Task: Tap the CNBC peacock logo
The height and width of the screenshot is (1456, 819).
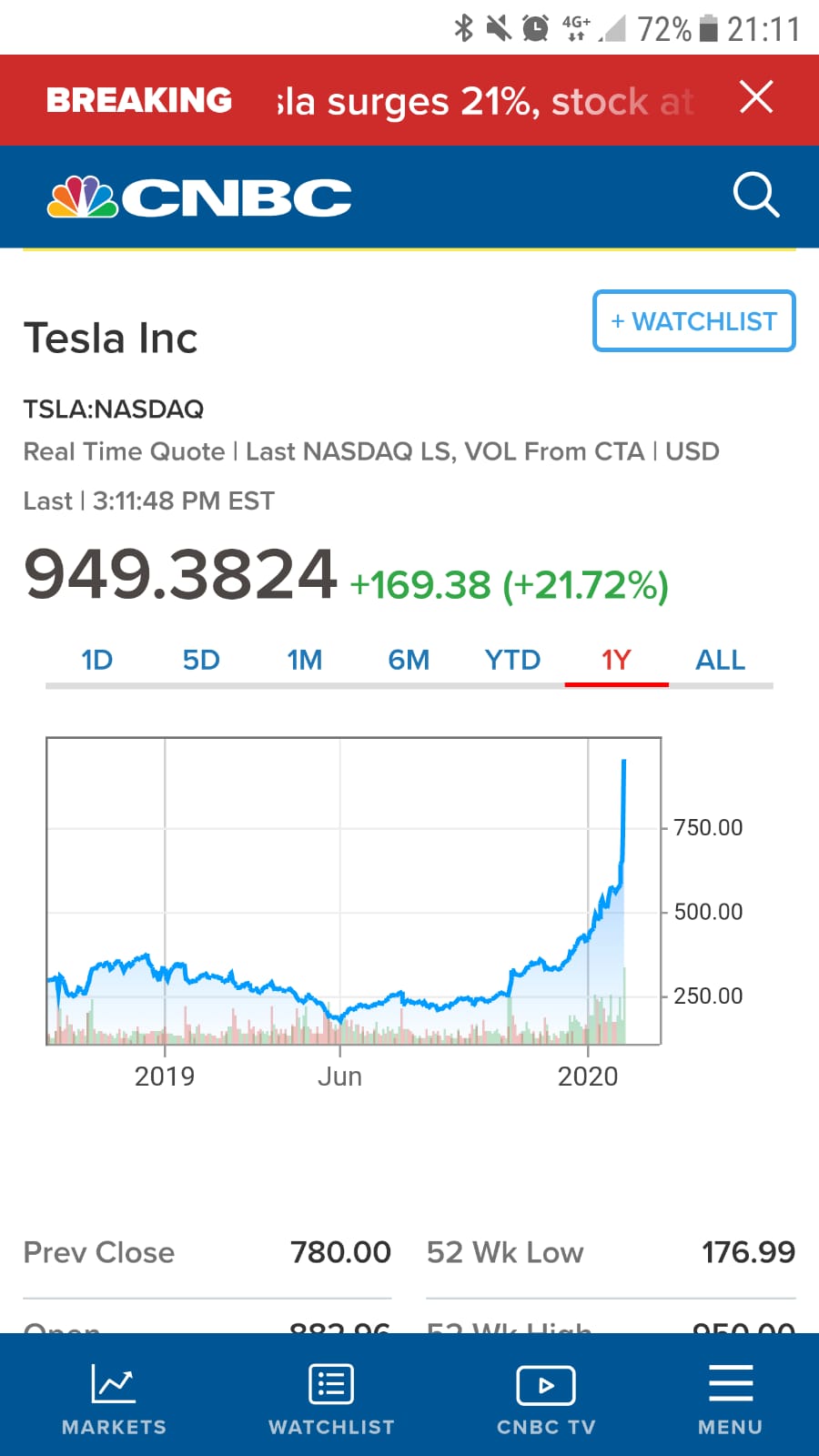Action: pos(83,197)
